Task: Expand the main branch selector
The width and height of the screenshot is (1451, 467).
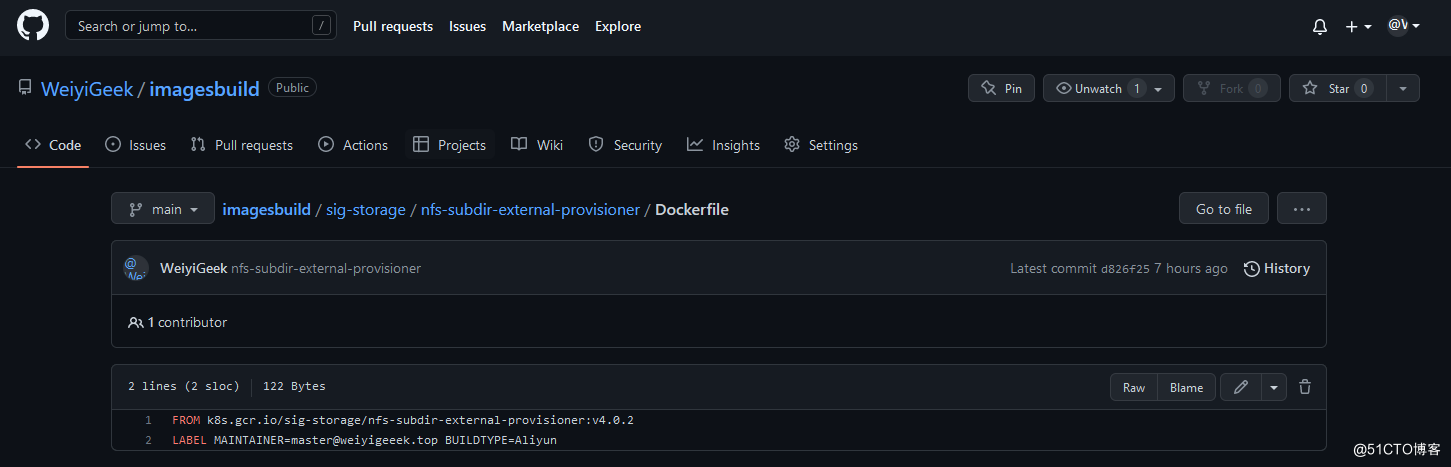Action: [x=163, y=209]
